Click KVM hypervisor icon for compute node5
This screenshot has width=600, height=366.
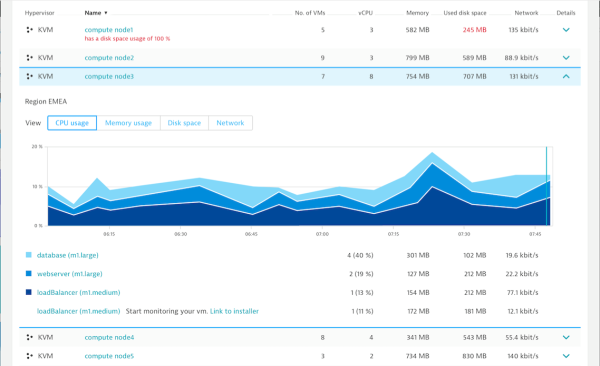tap(29, 356)
